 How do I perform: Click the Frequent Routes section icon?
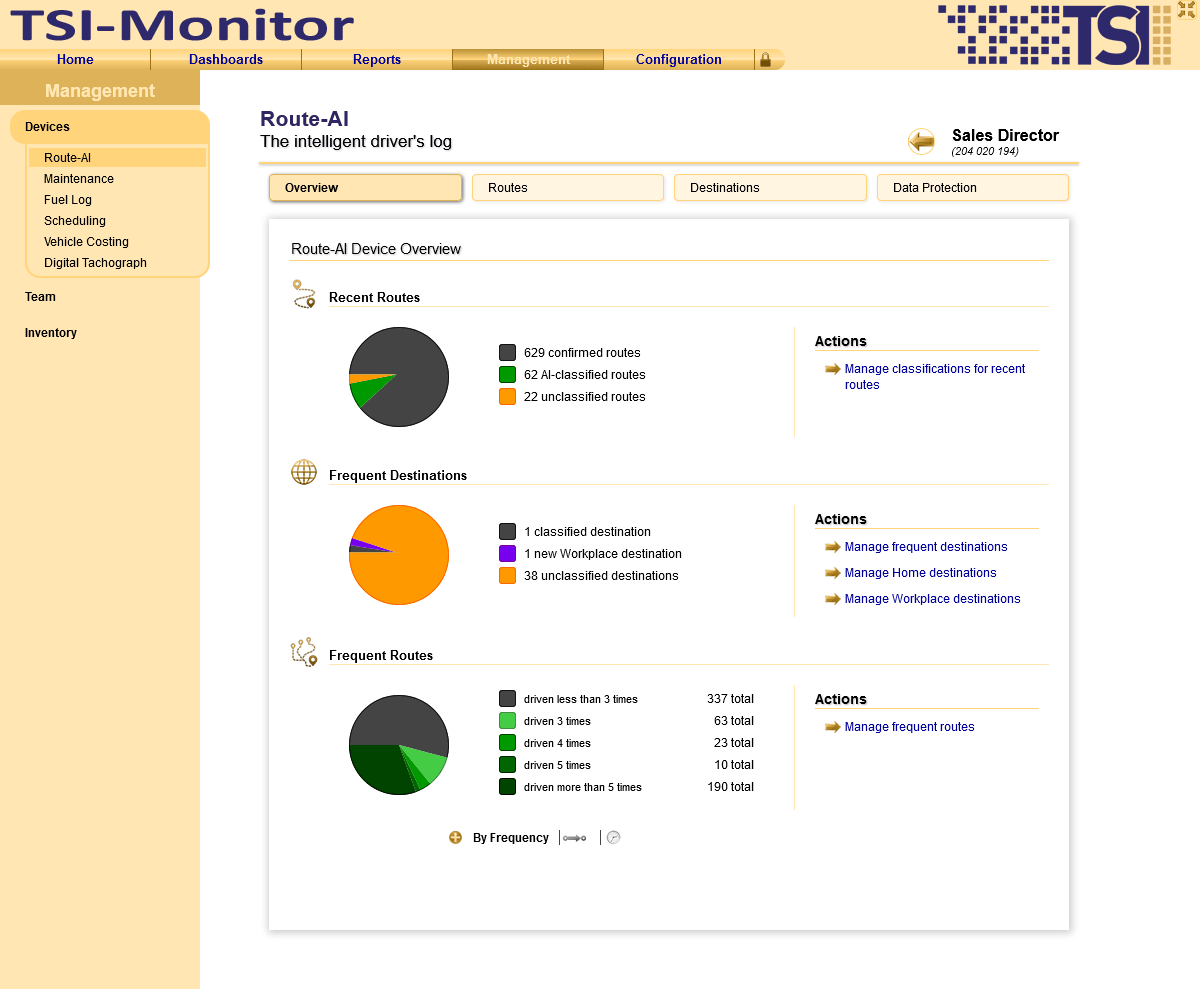coord(304,652)
